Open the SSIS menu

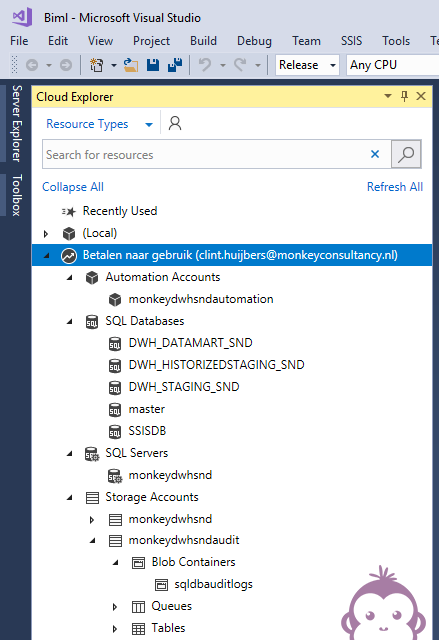pyautogui.click(x=351, y=41)
